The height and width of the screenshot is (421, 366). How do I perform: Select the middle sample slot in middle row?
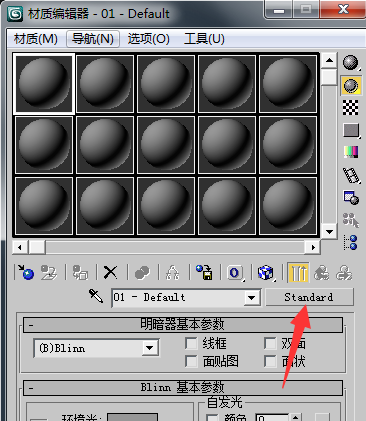166,145
